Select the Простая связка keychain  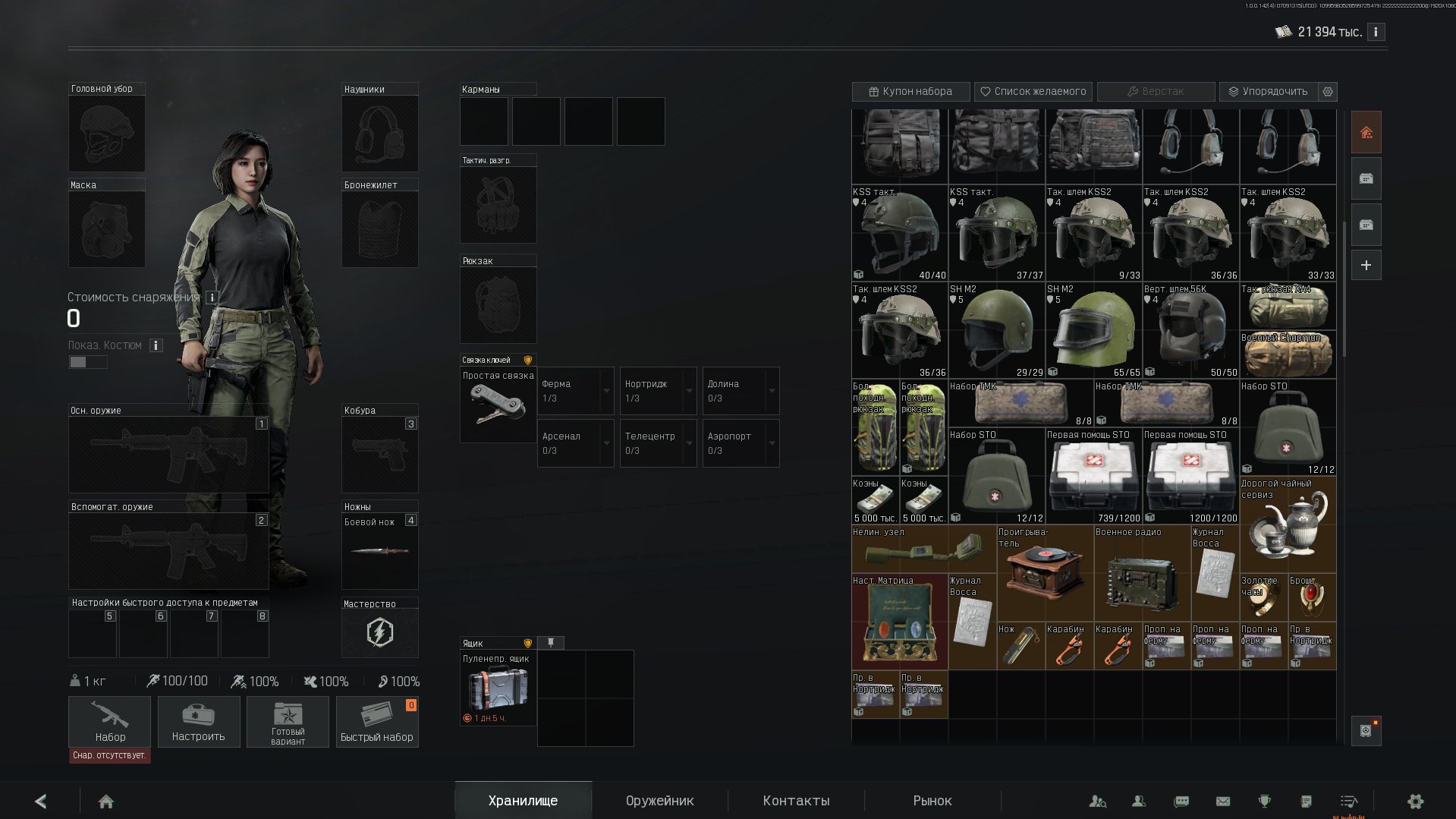point(498,405)
